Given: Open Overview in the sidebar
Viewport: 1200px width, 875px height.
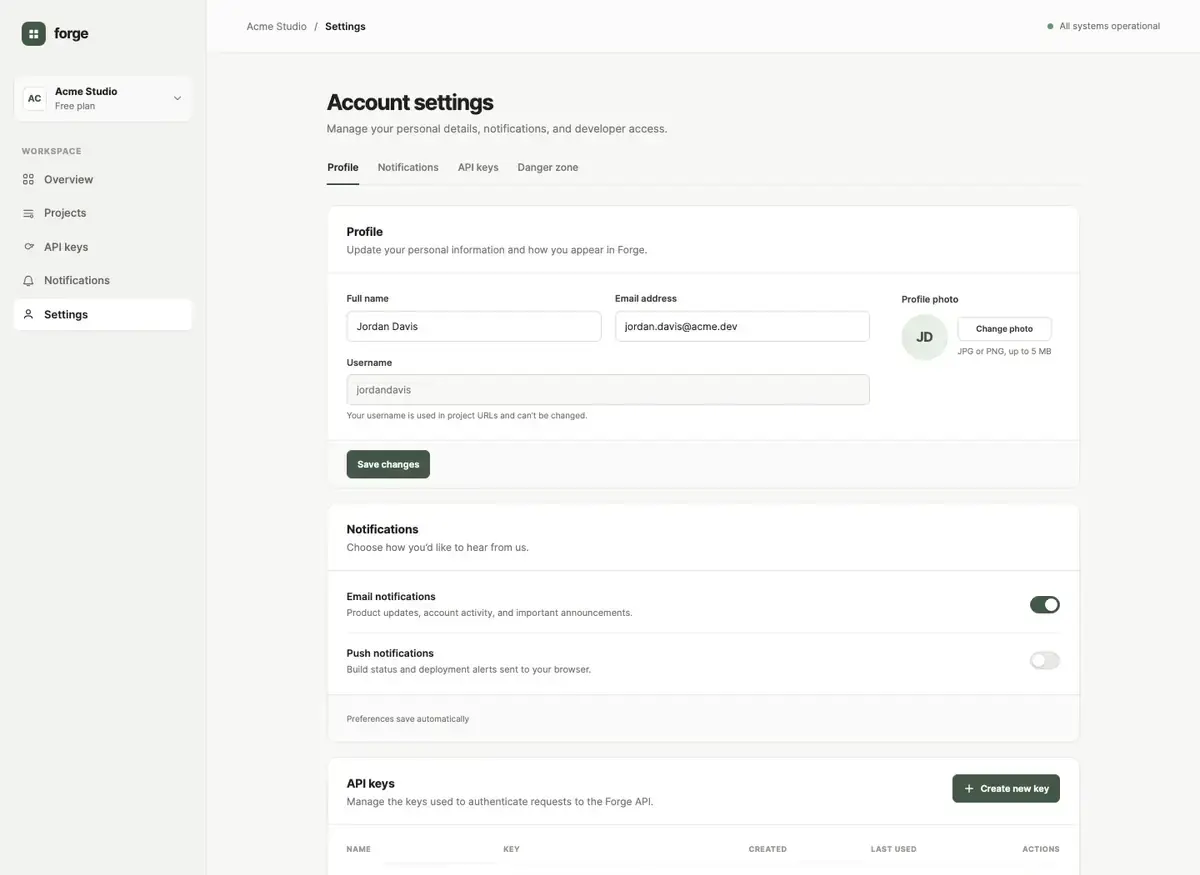Looking at the screenshot, I should pos(103,179).
